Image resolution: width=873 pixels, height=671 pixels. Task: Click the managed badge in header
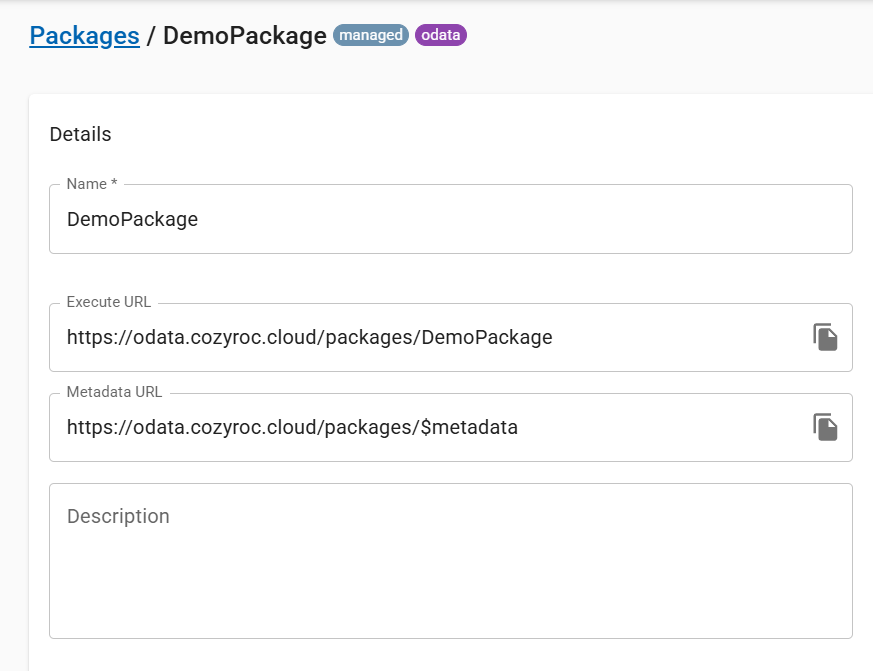[370, 35]
